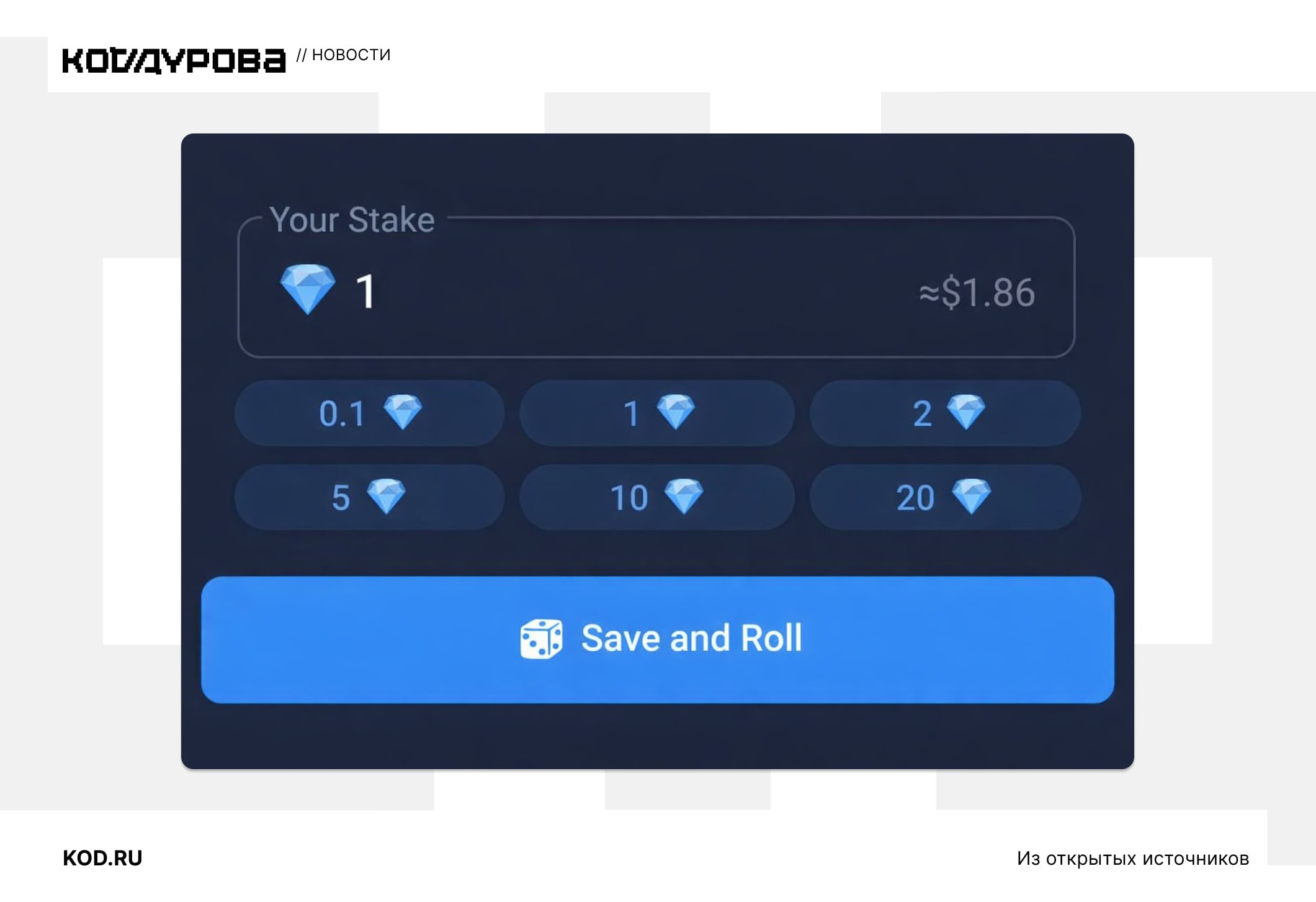This screenshot has height=902, width=1316.
Task: Select the 0.1 stake preset
Action: click(x=369, y=413)
